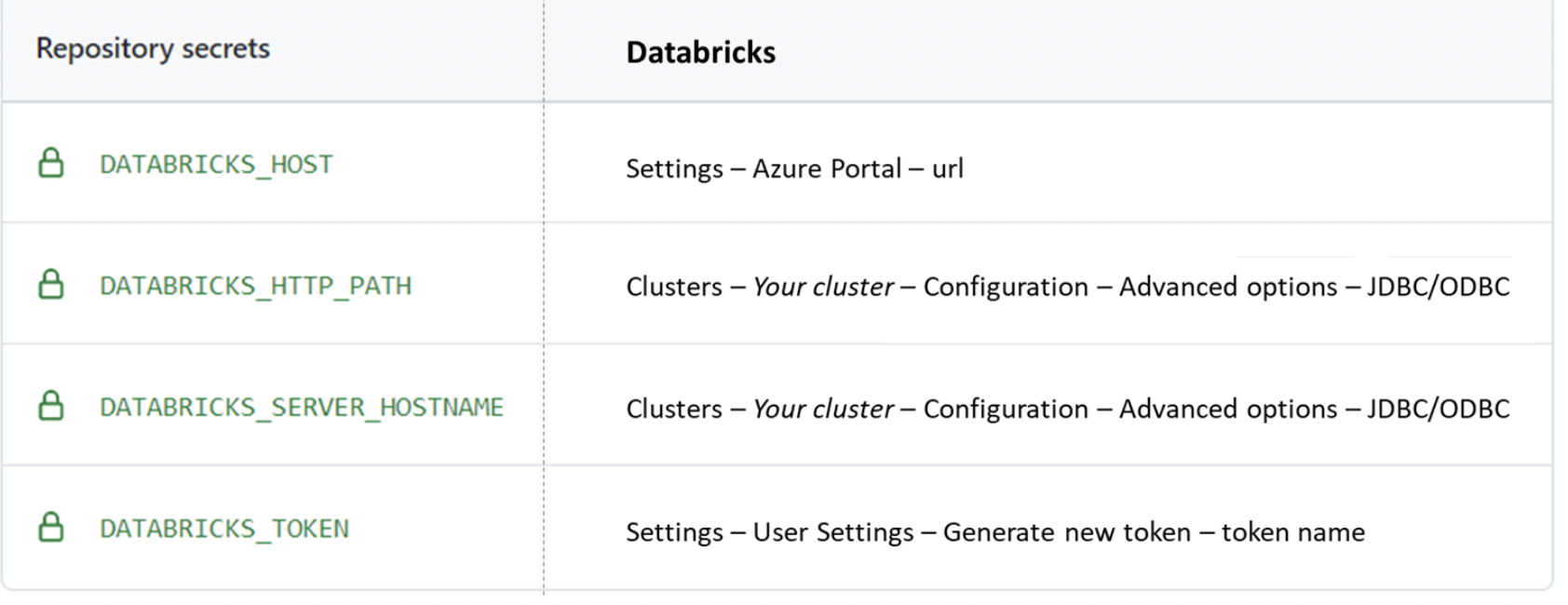Click 'Configuration' in the DATABRICKS_SERVER_HOSTNAME row
The width and height of the screenshot is (1568, 605).
point(1006,409)
